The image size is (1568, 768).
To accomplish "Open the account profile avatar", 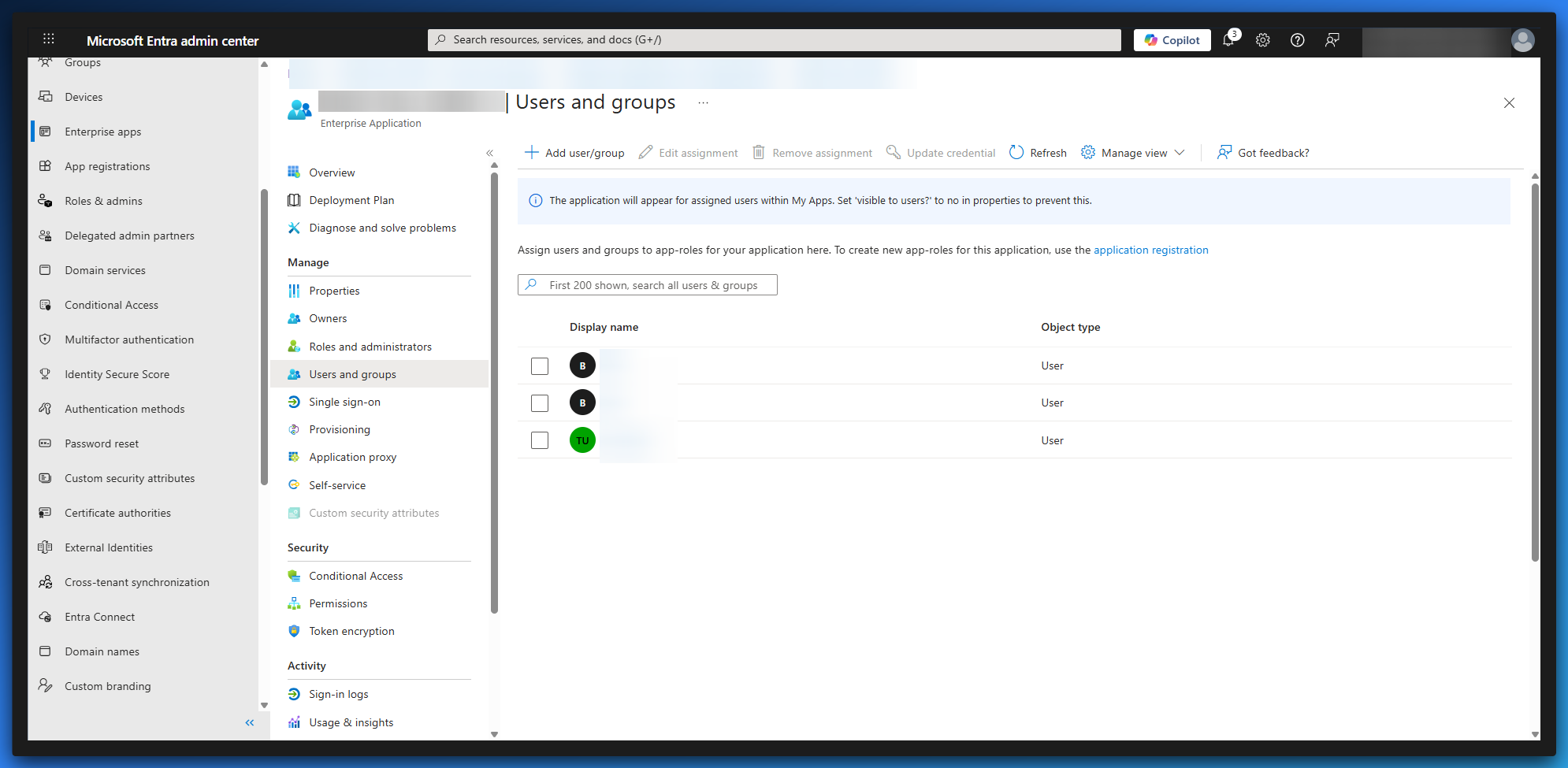I will [x=1522, y=40].
